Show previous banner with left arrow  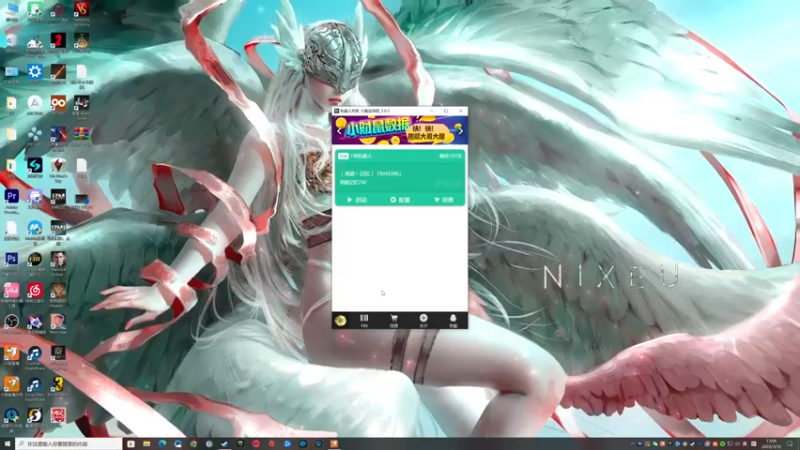click(339, 131)
